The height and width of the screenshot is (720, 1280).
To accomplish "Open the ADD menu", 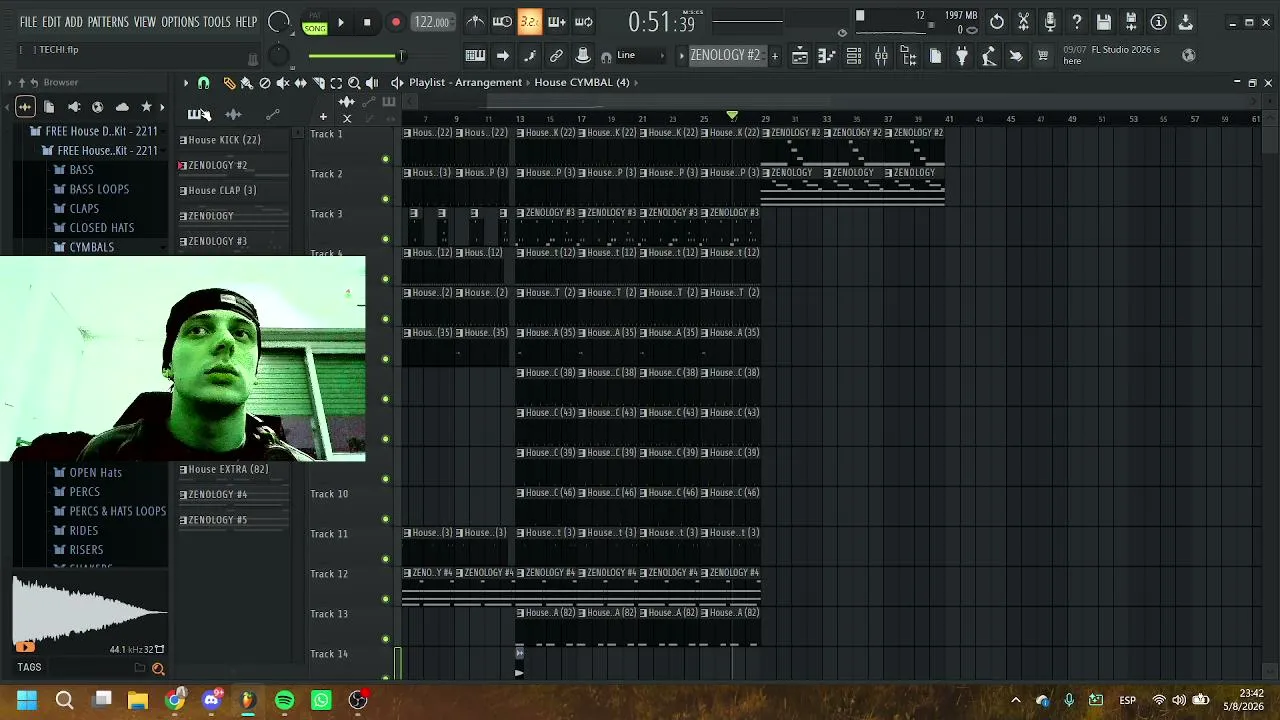I will (x=74, y=22).
